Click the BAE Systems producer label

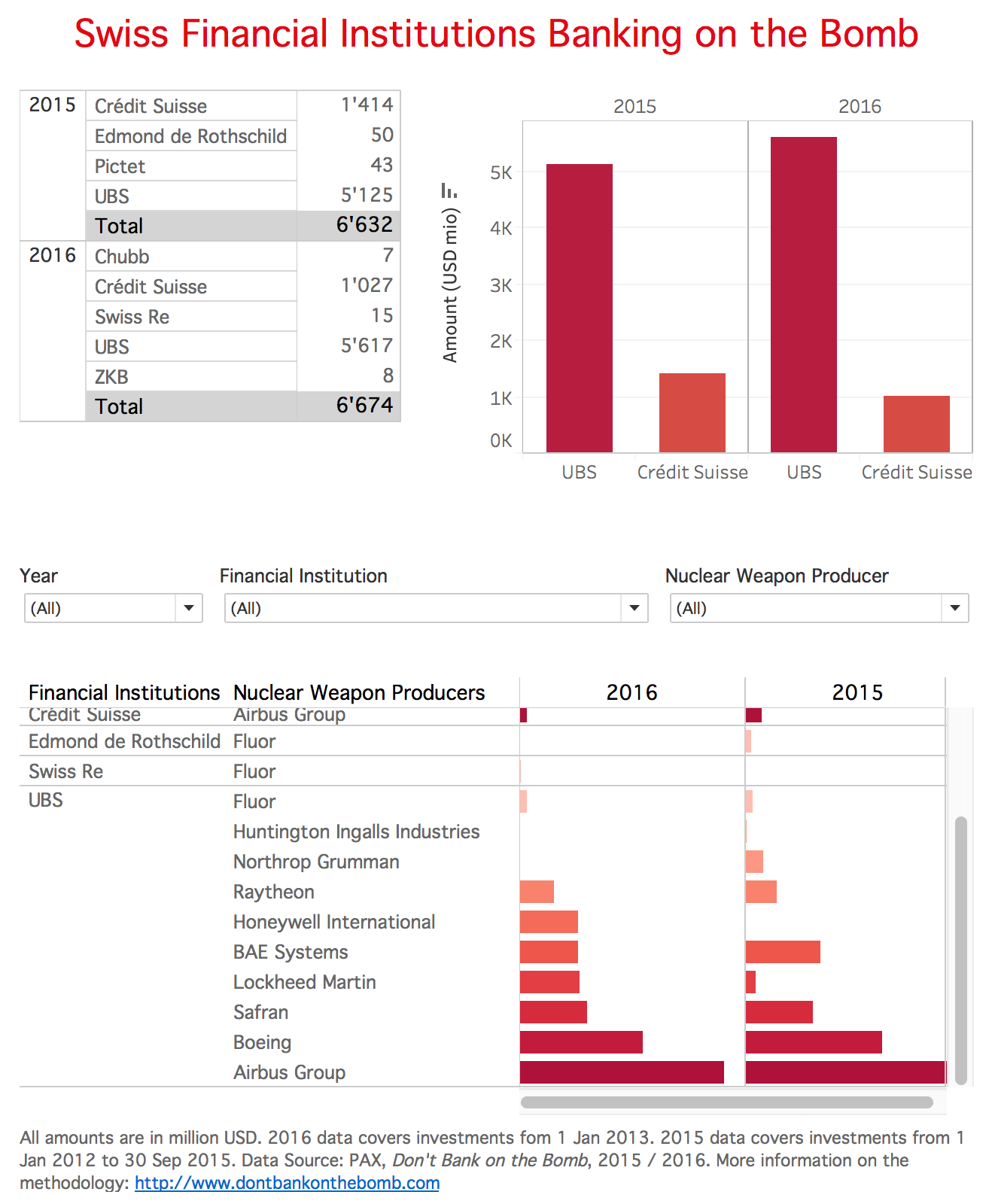click(x=291, y=952)
